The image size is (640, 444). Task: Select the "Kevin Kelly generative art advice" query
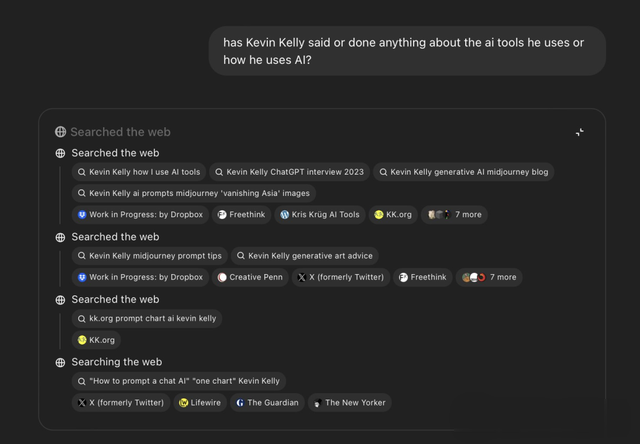point(305,256)
